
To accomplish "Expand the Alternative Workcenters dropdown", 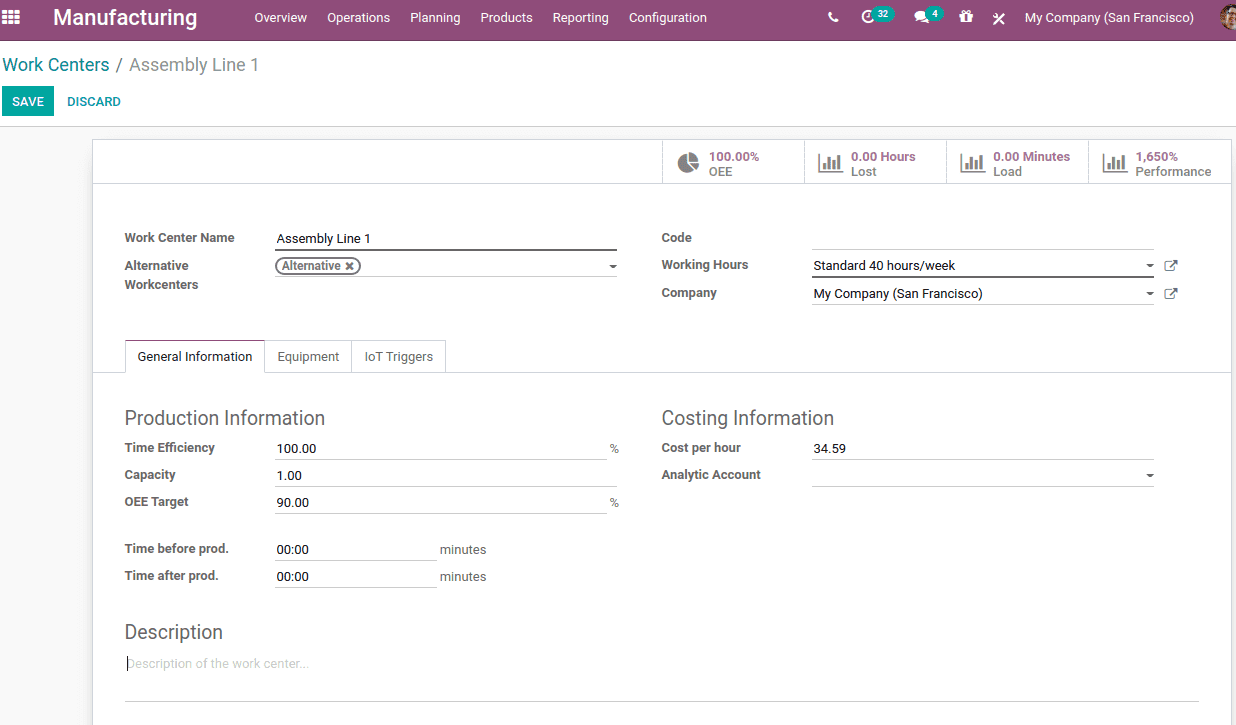I will 612,267.
